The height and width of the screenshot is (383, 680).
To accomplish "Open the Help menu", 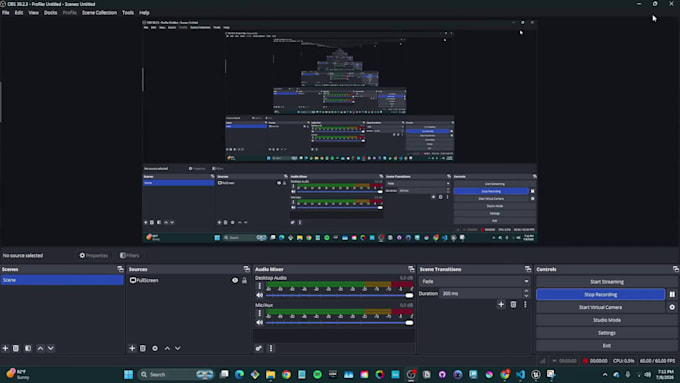I will pyautogui.click(x=144, y=13).
